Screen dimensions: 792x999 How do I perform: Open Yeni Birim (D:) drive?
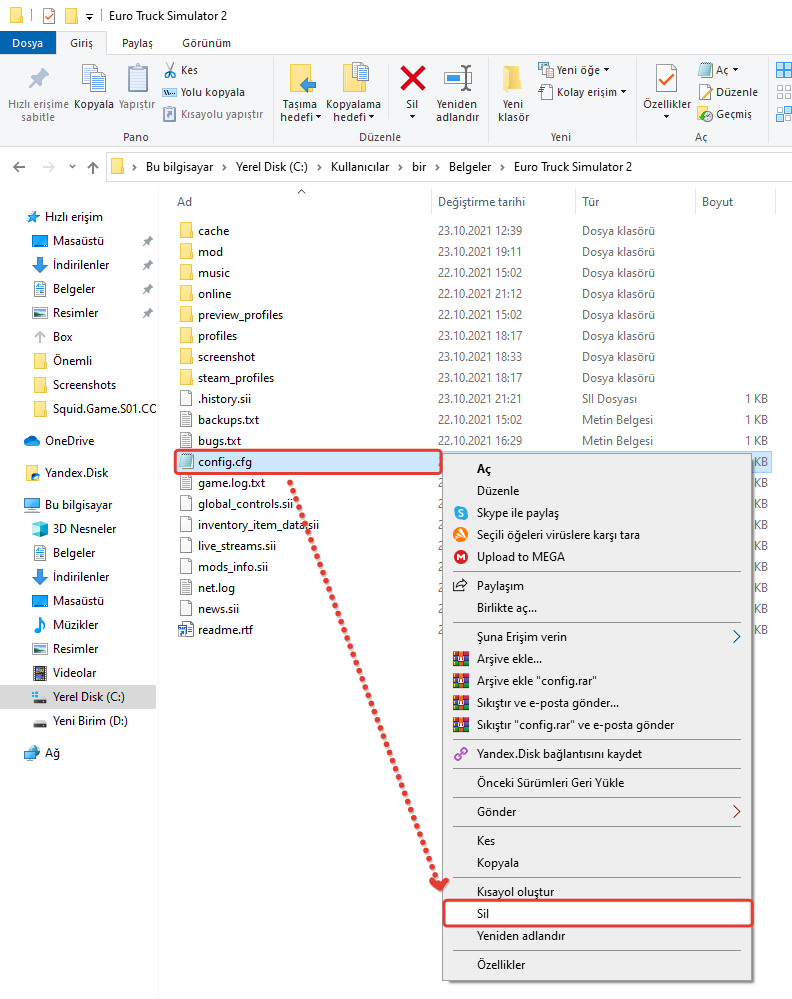(90, 721)
